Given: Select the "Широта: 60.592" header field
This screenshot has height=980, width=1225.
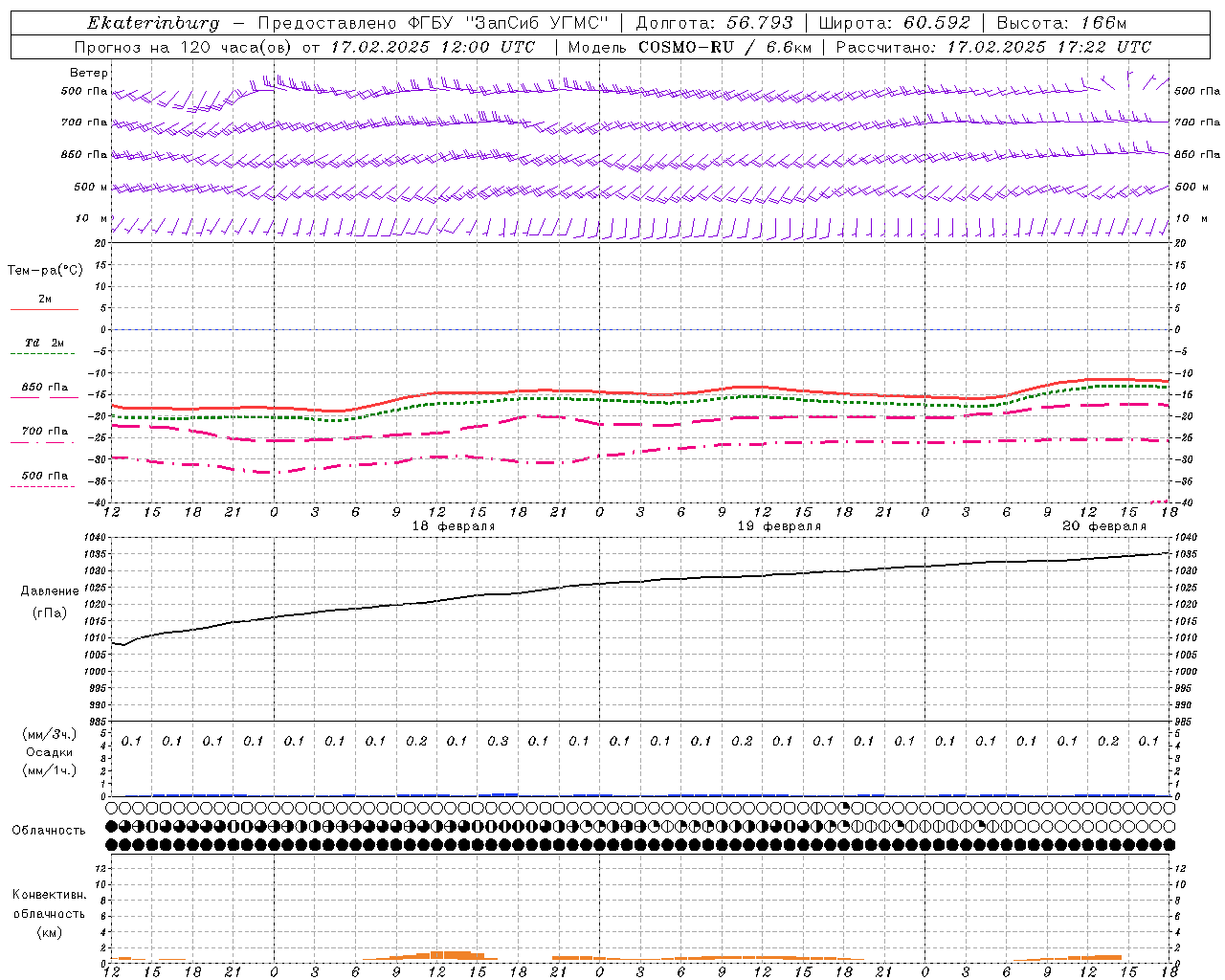Looking at the screenshot, I should 894,23.
